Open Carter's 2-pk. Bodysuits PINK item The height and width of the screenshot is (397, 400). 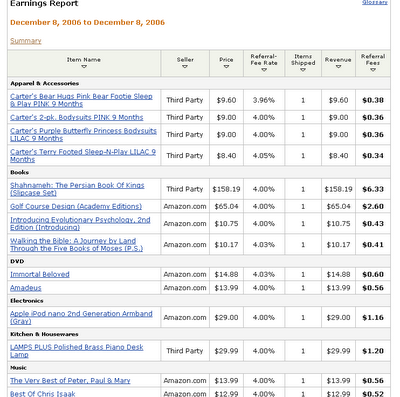tap(76, 117)
